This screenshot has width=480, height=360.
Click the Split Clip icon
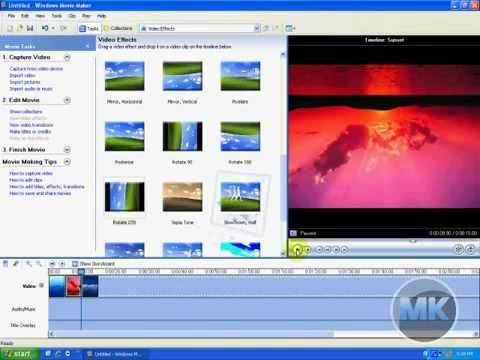click(x=459, y=249)
